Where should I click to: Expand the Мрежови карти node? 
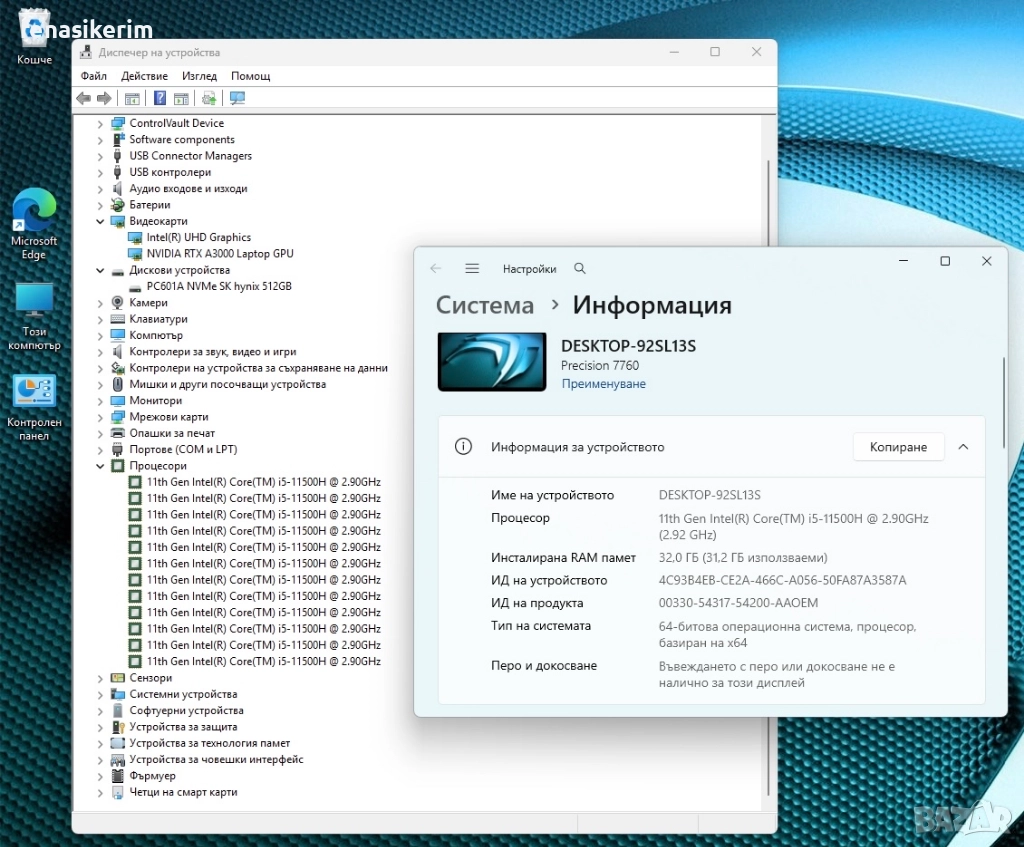coord(100,417)
